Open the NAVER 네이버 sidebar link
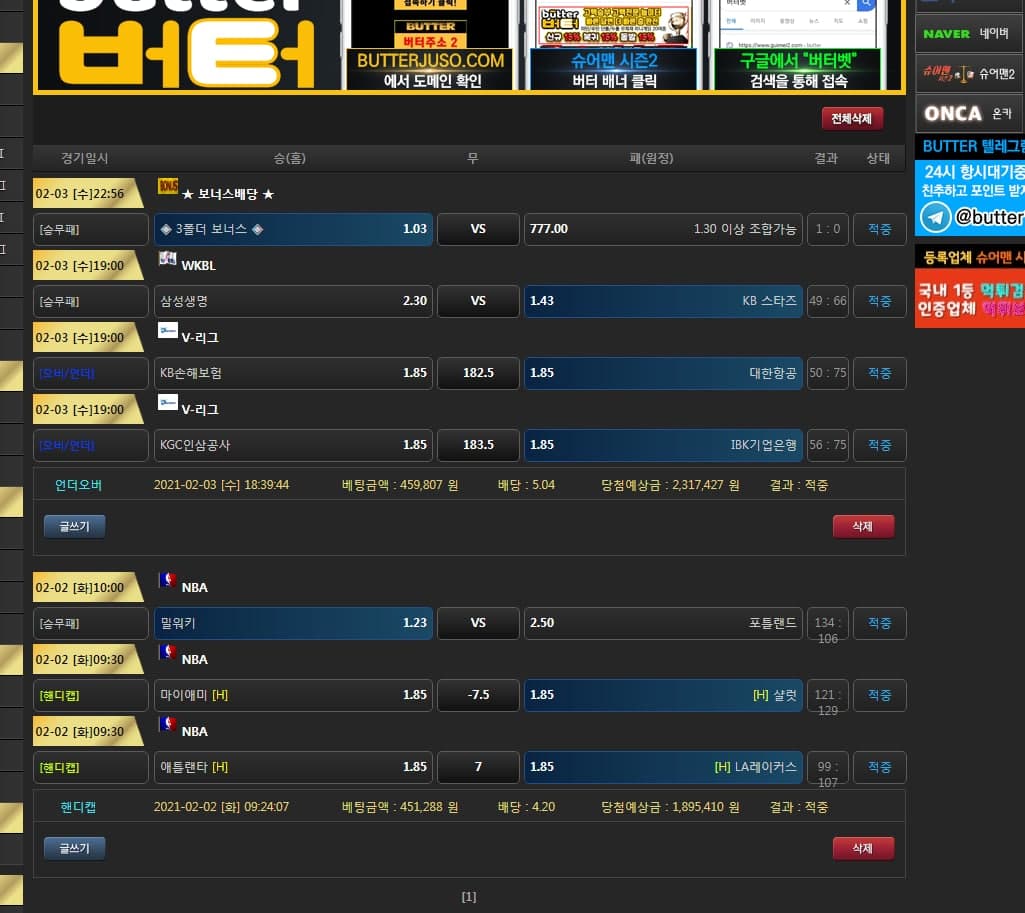Image resolution: width=1025 pixels, height=913 pixels. click(969, 33)
